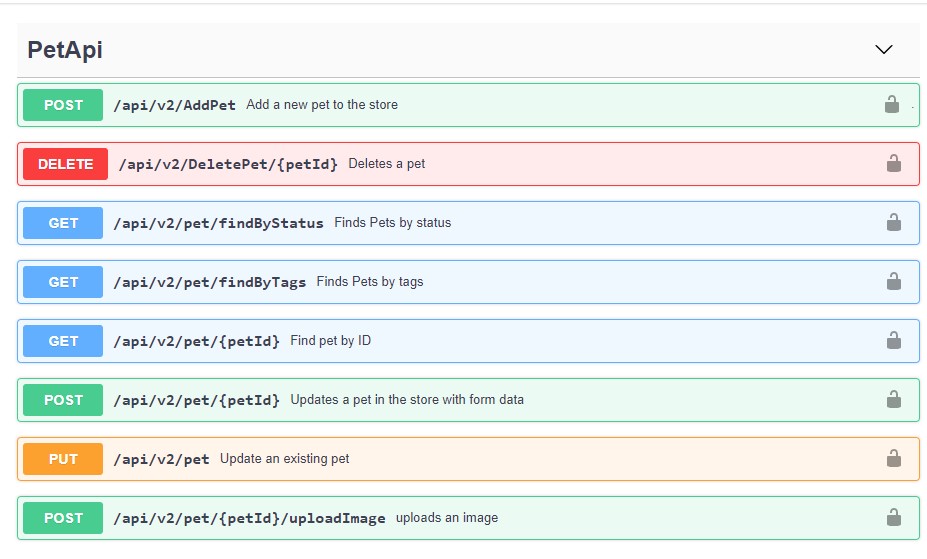Open the /api/v2/pet/findByStatus path
Screen dimensions: 927x559
[x=218, y=223]
